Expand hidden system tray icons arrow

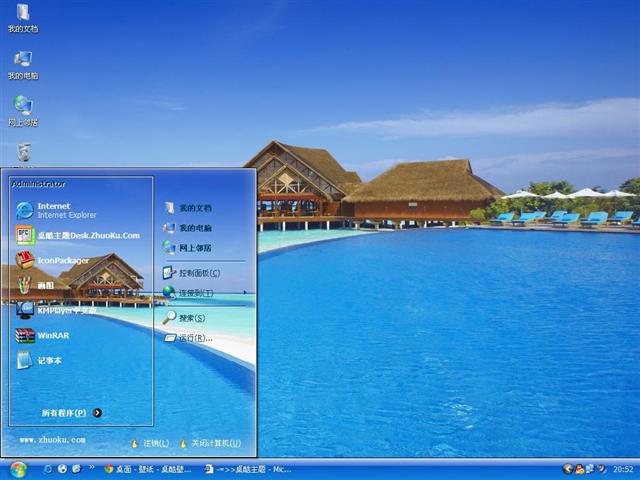tap(567, 469)
